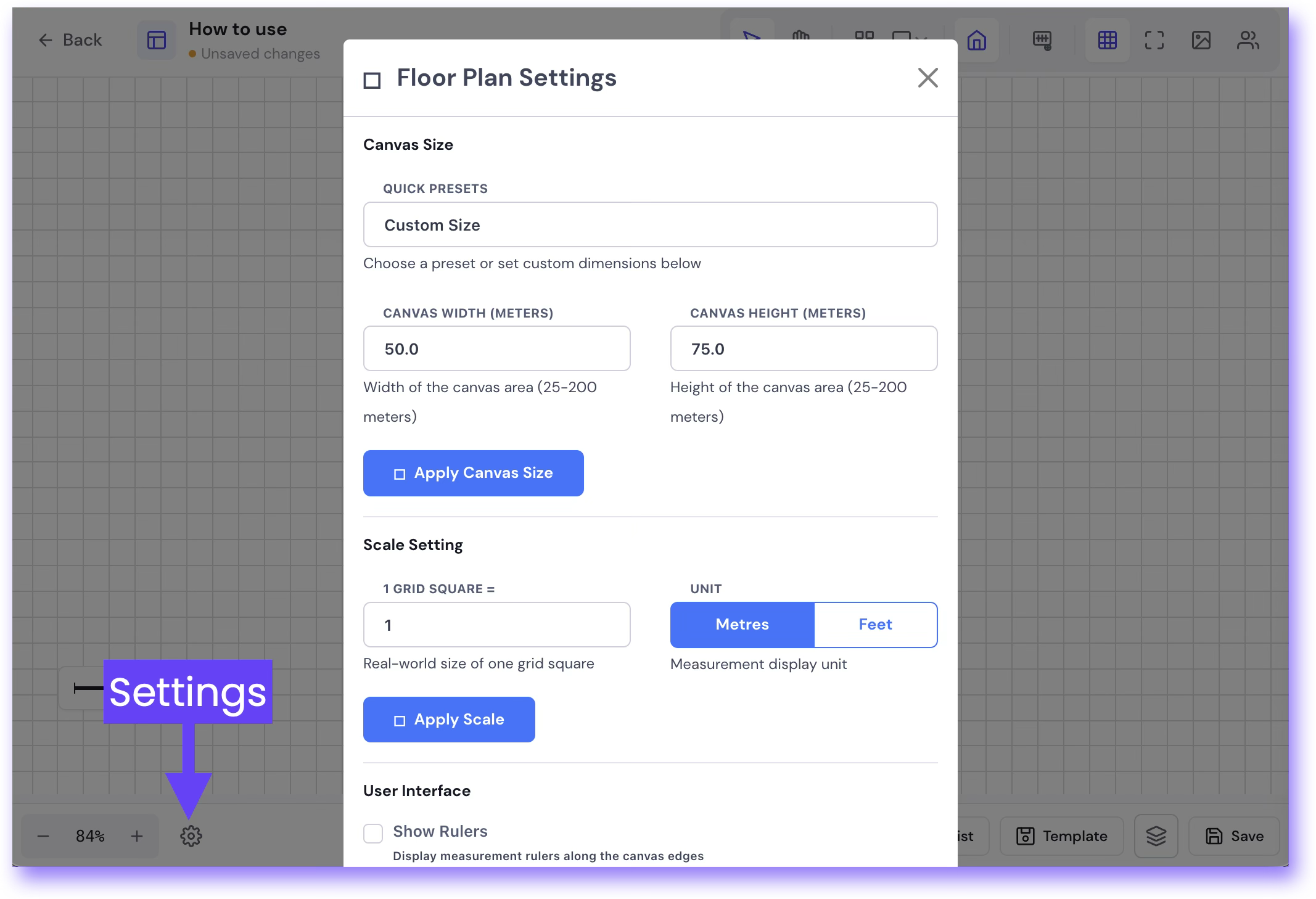
Task: Click the "How to use" plan title
Action: (x=237, y=29)
